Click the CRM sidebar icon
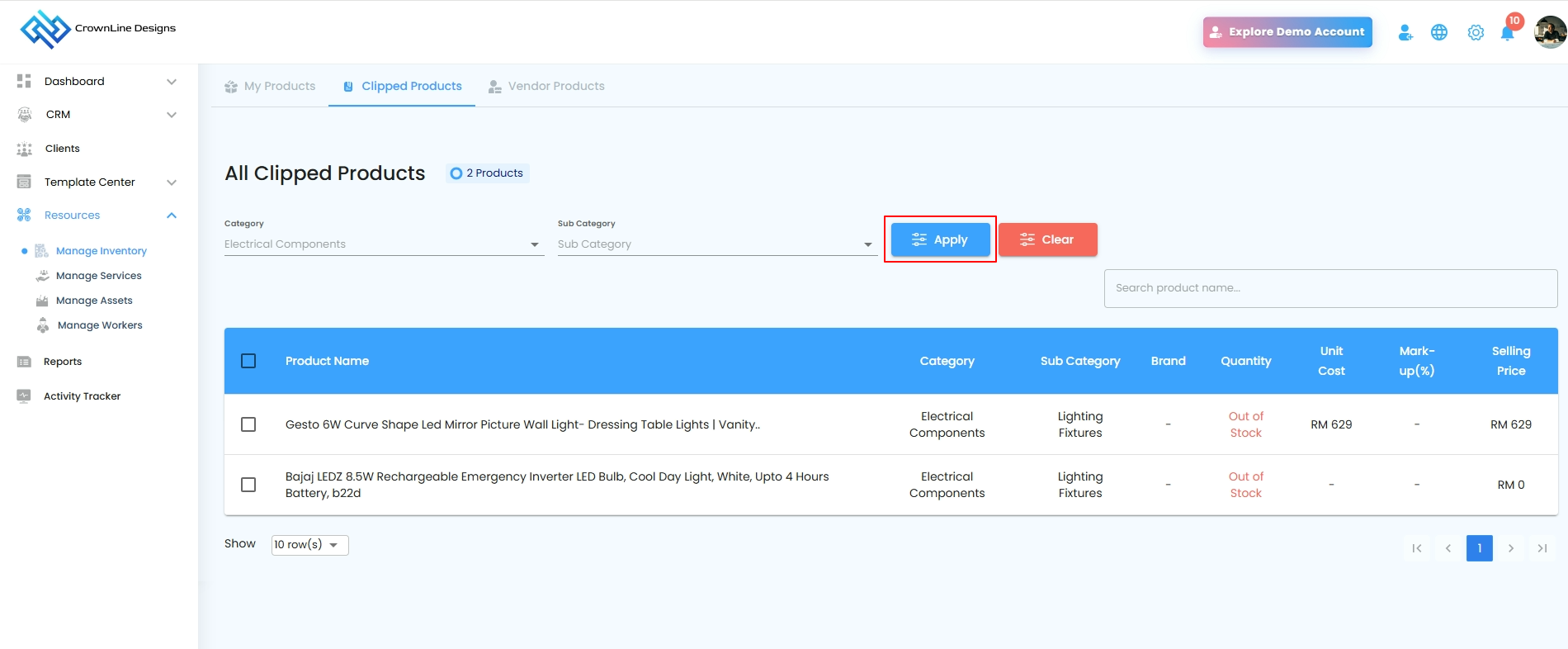1568x649 pixels. (25, 115)
